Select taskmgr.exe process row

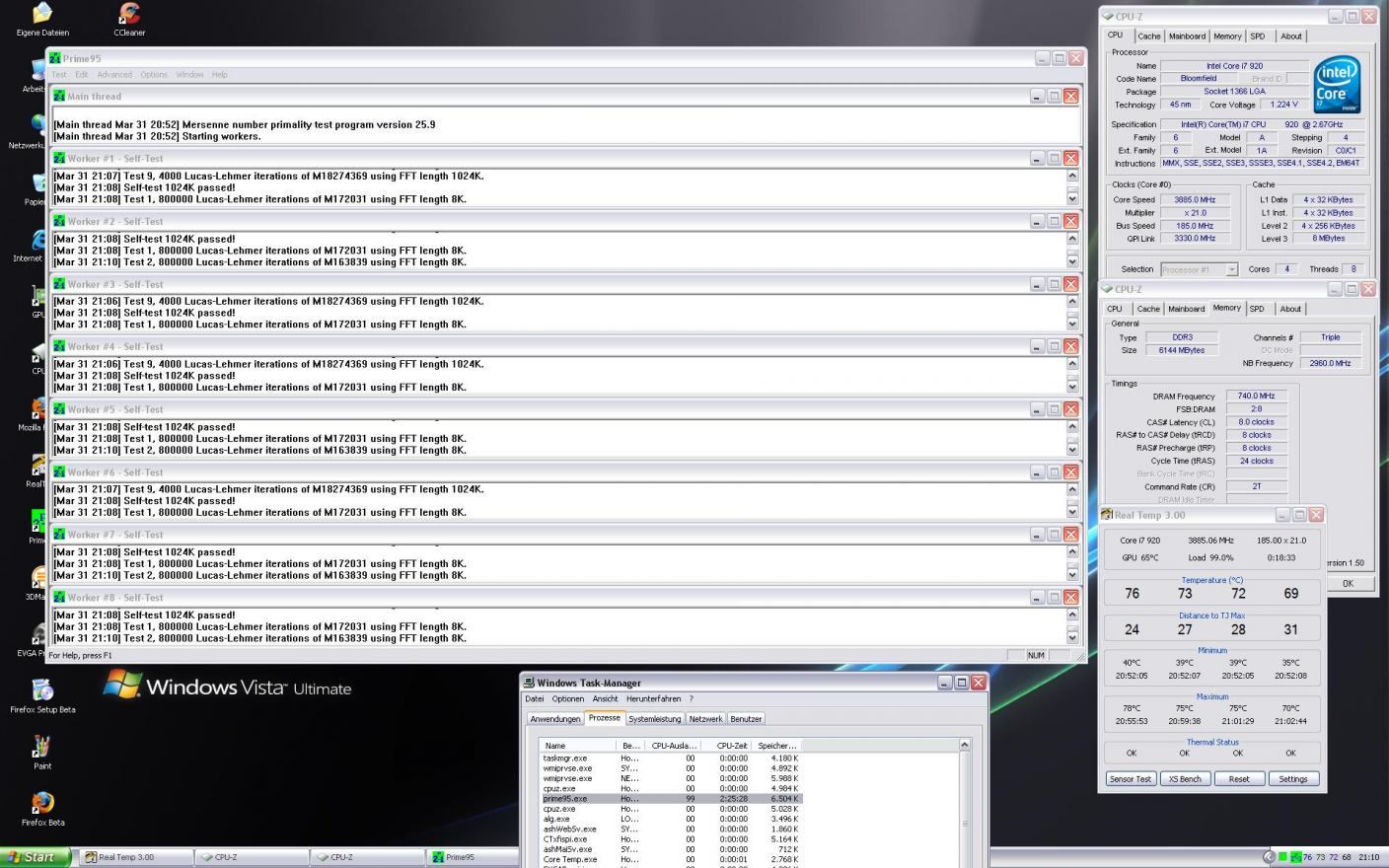pos(671,759)
